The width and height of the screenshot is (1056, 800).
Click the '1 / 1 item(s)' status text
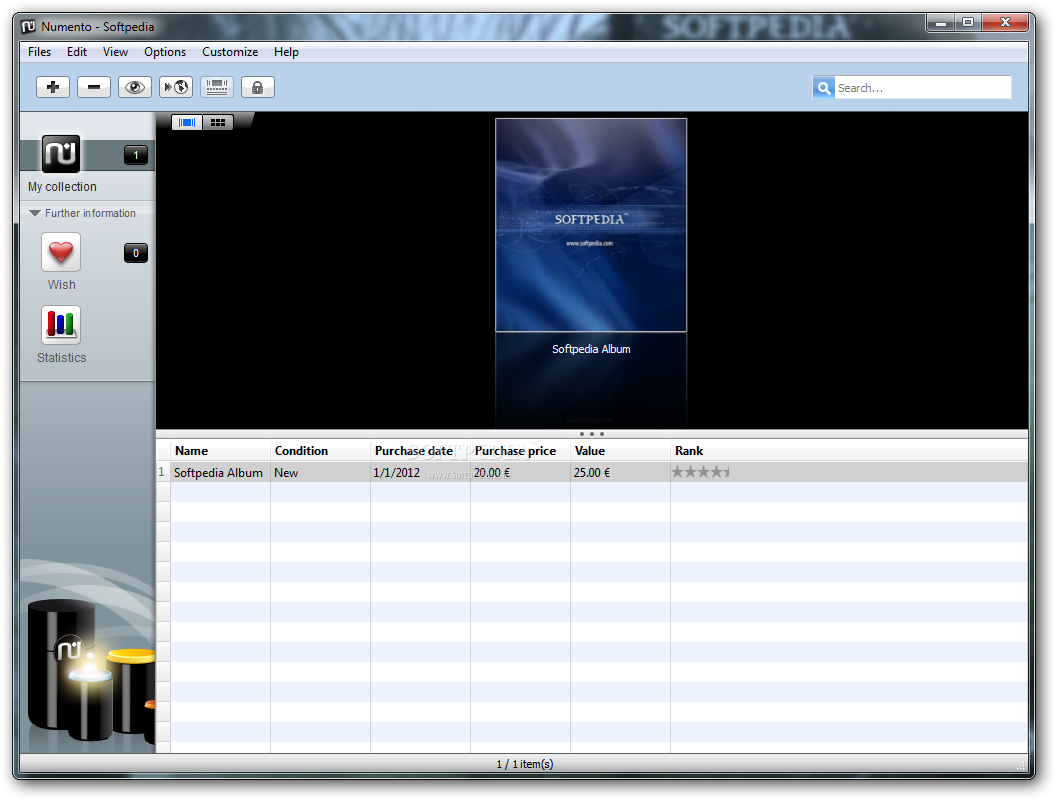pos(525,764)
